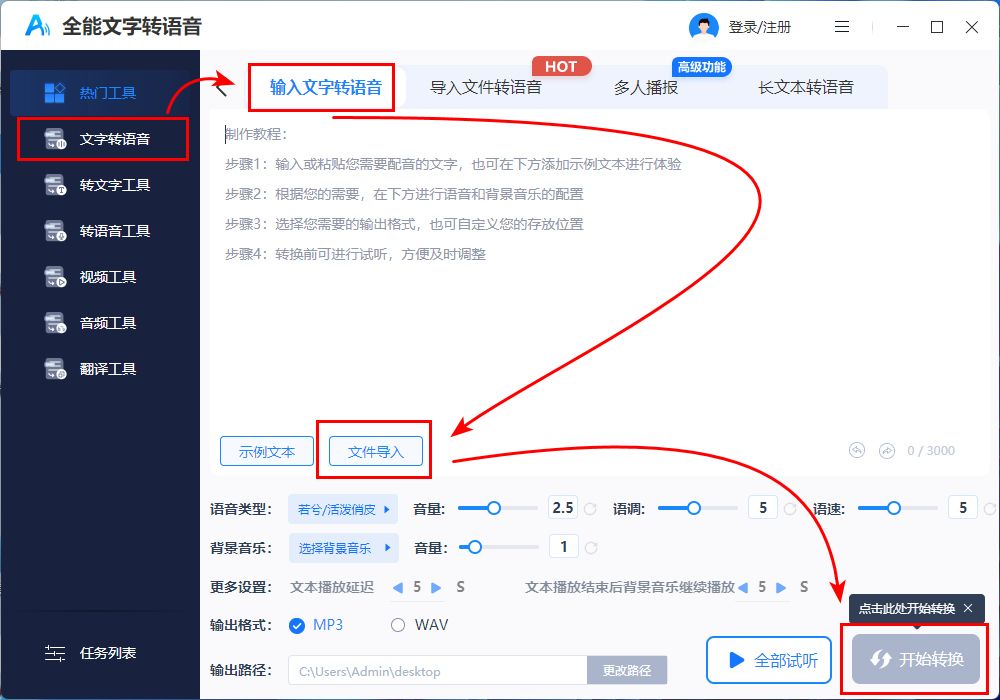Viewport: 1000px width, 700px height.
Task: Click the 转文字工具 sidebar icon
Action: pos(55,185)
